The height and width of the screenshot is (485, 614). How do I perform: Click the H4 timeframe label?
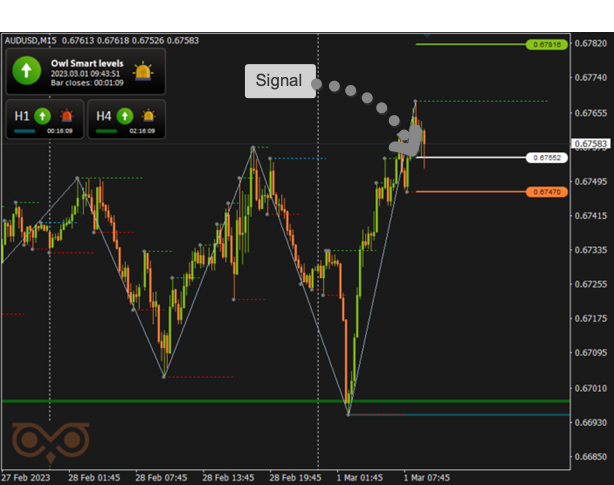(103, 116)
